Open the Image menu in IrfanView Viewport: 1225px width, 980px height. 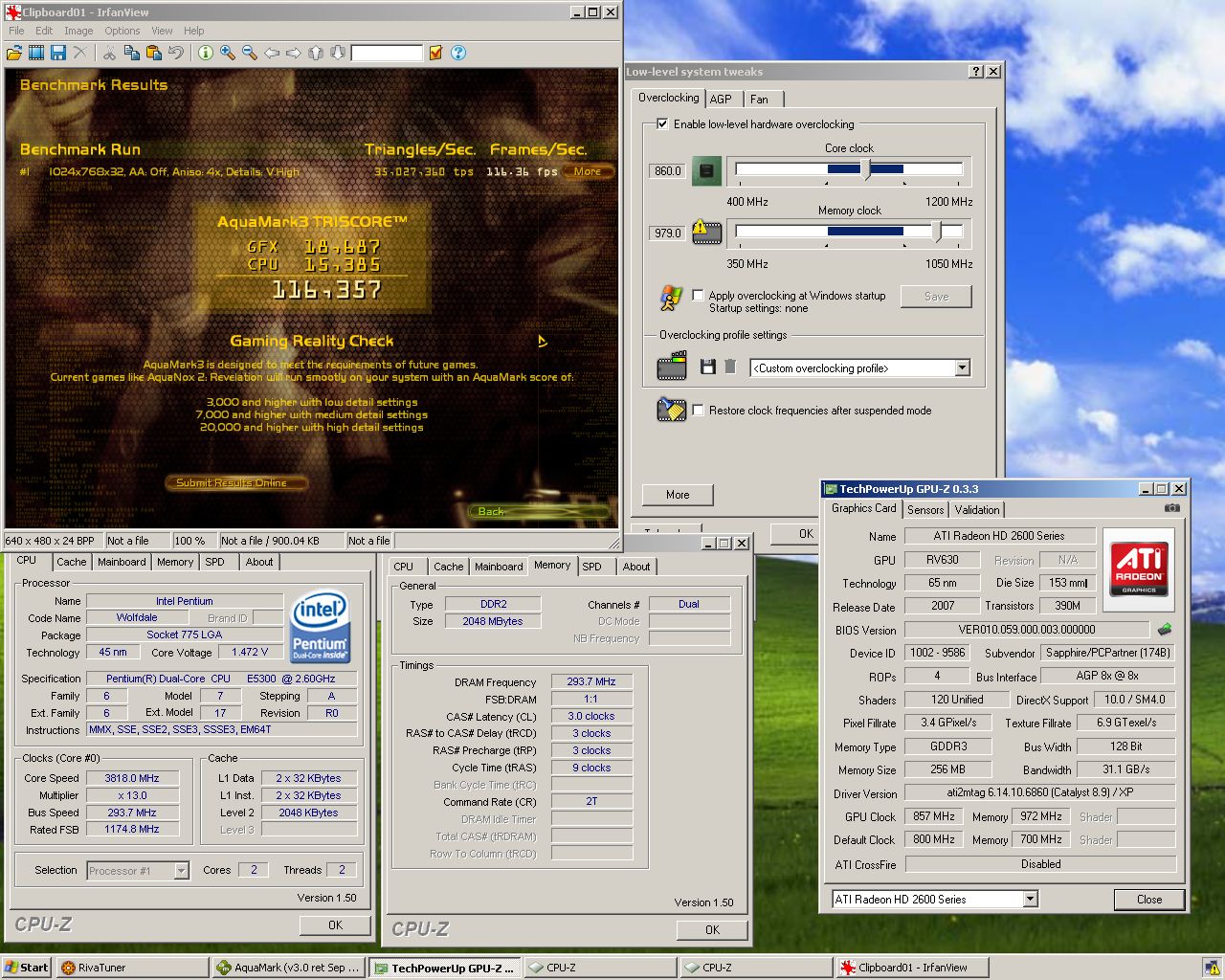(x=78, y=31)
